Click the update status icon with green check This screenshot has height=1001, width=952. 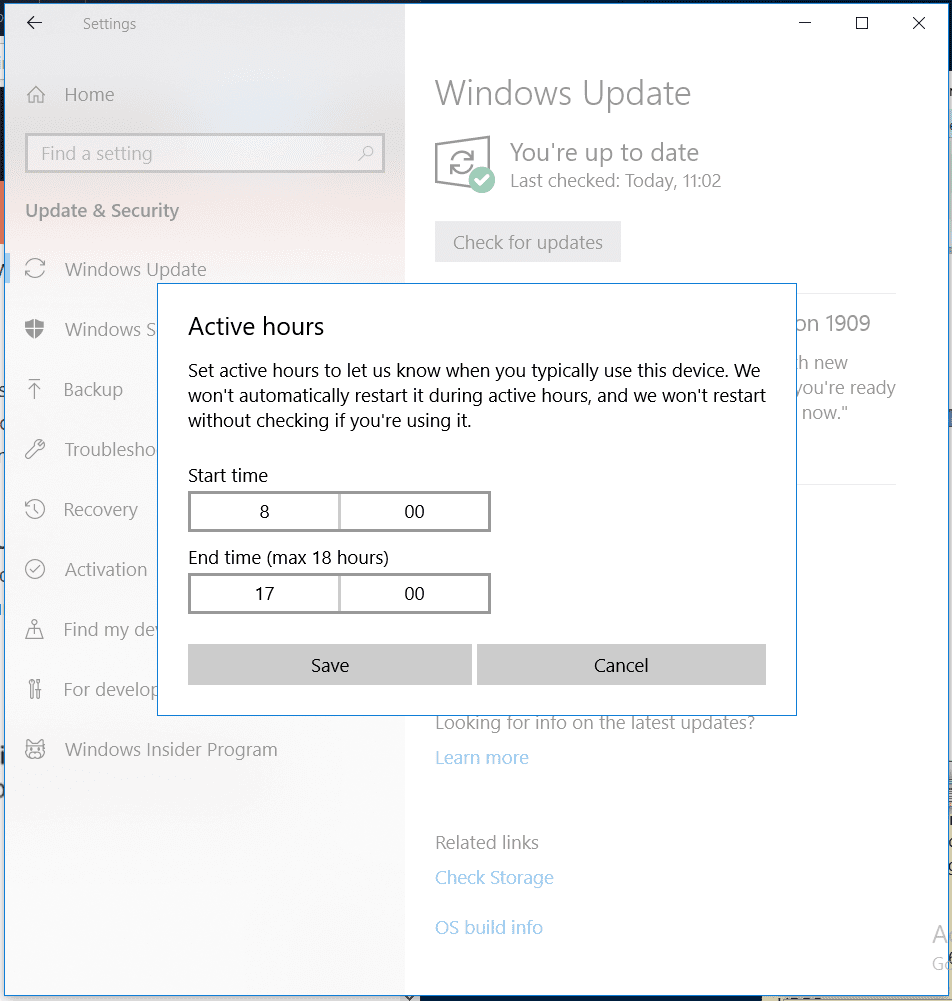(465, 164)
